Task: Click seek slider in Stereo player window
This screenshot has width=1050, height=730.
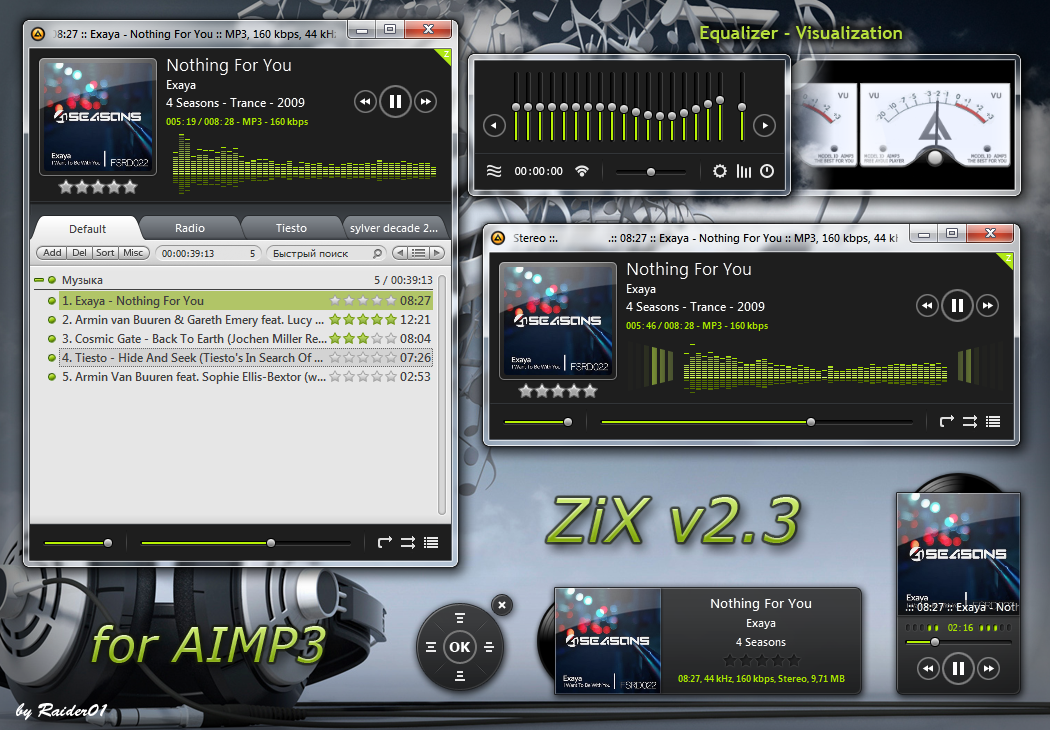Action: click(x=757, y=422)
